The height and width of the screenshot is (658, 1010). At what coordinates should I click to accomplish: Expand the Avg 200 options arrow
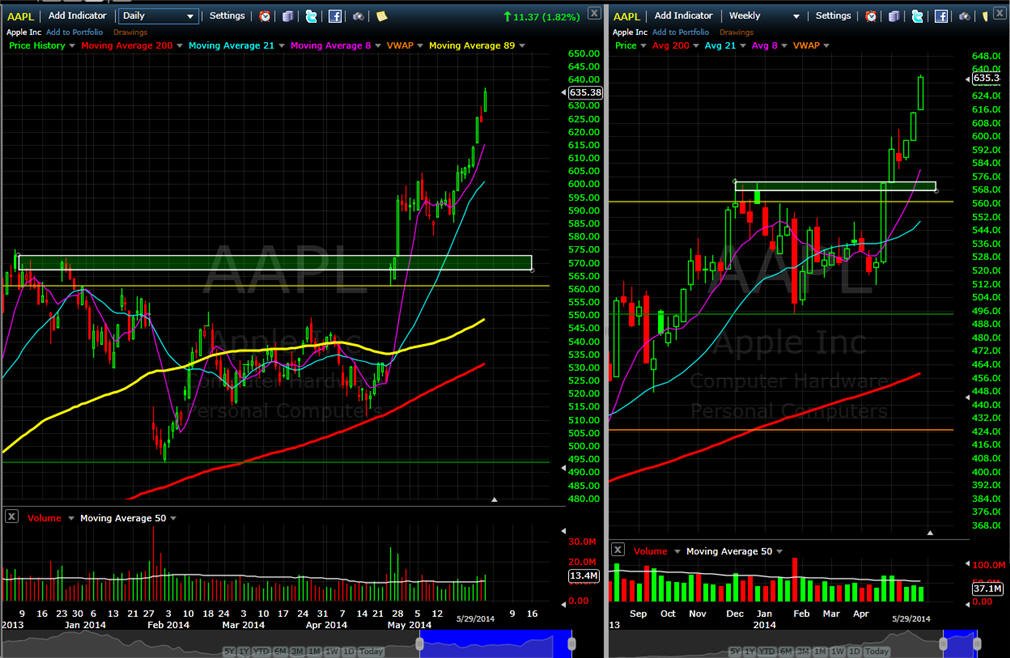(x=696, y=46)
